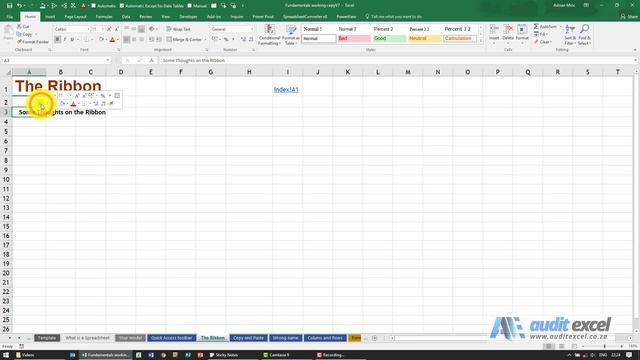Image resolution: width=640 pixels, height=360 pixels.
Task: Toggle Italic formatting
Action: point(64,40)
